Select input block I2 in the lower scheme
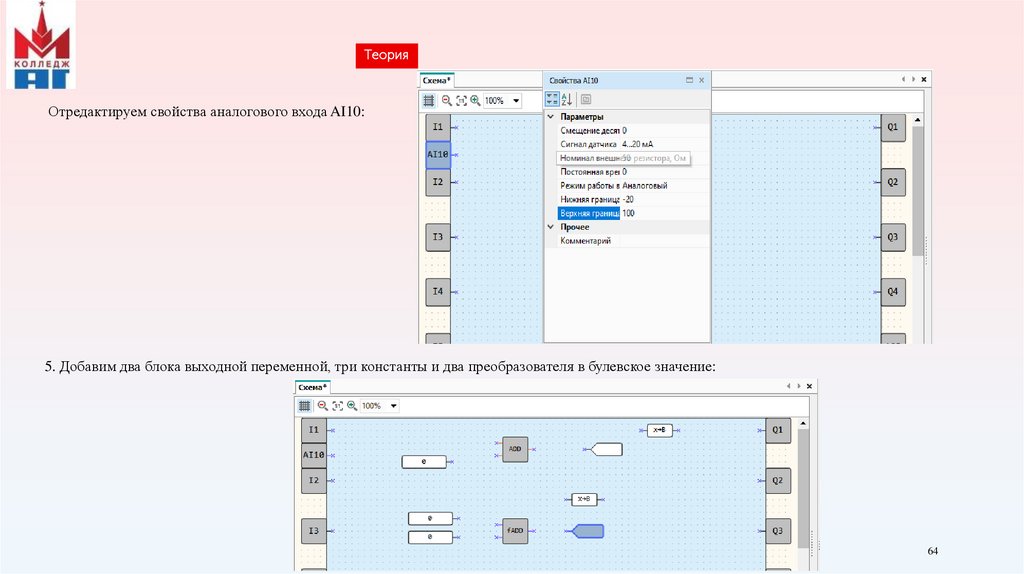Screen dimensions: 1024x574 313,481
